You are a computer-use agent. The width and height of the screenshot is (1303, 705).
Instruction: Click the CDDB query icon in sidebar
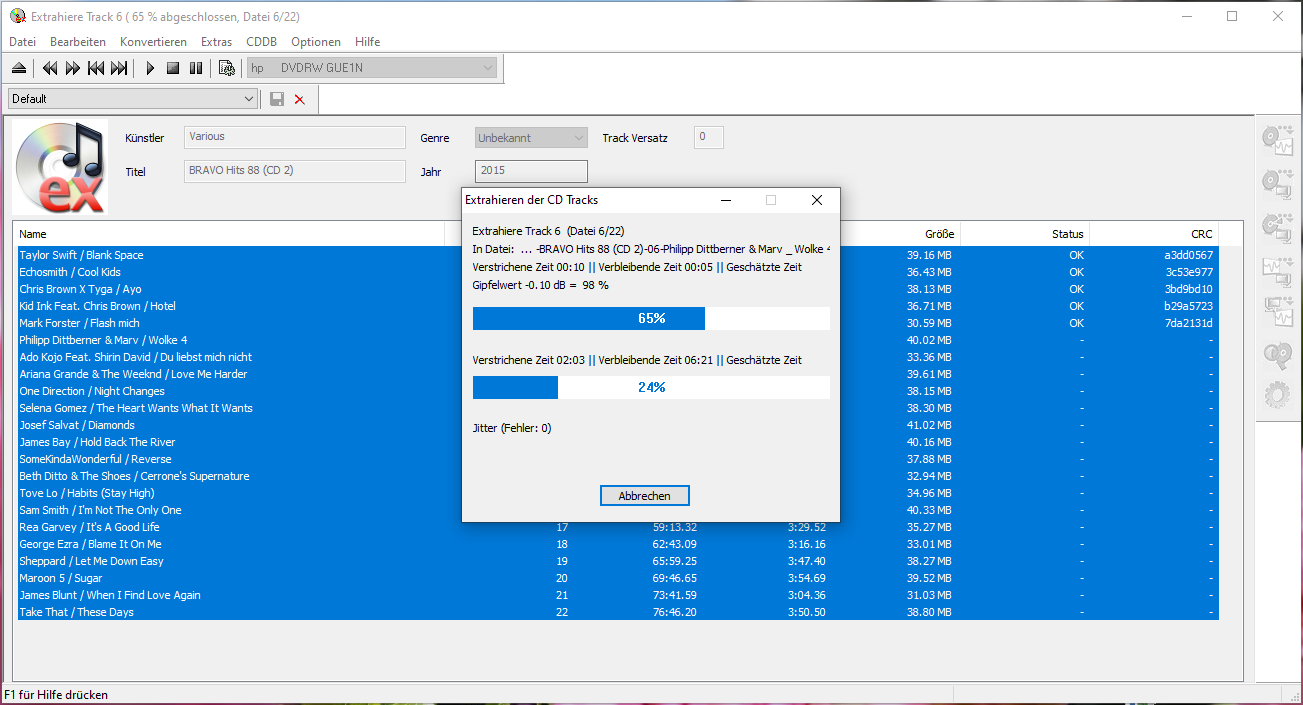click(x=1277, y=353)
